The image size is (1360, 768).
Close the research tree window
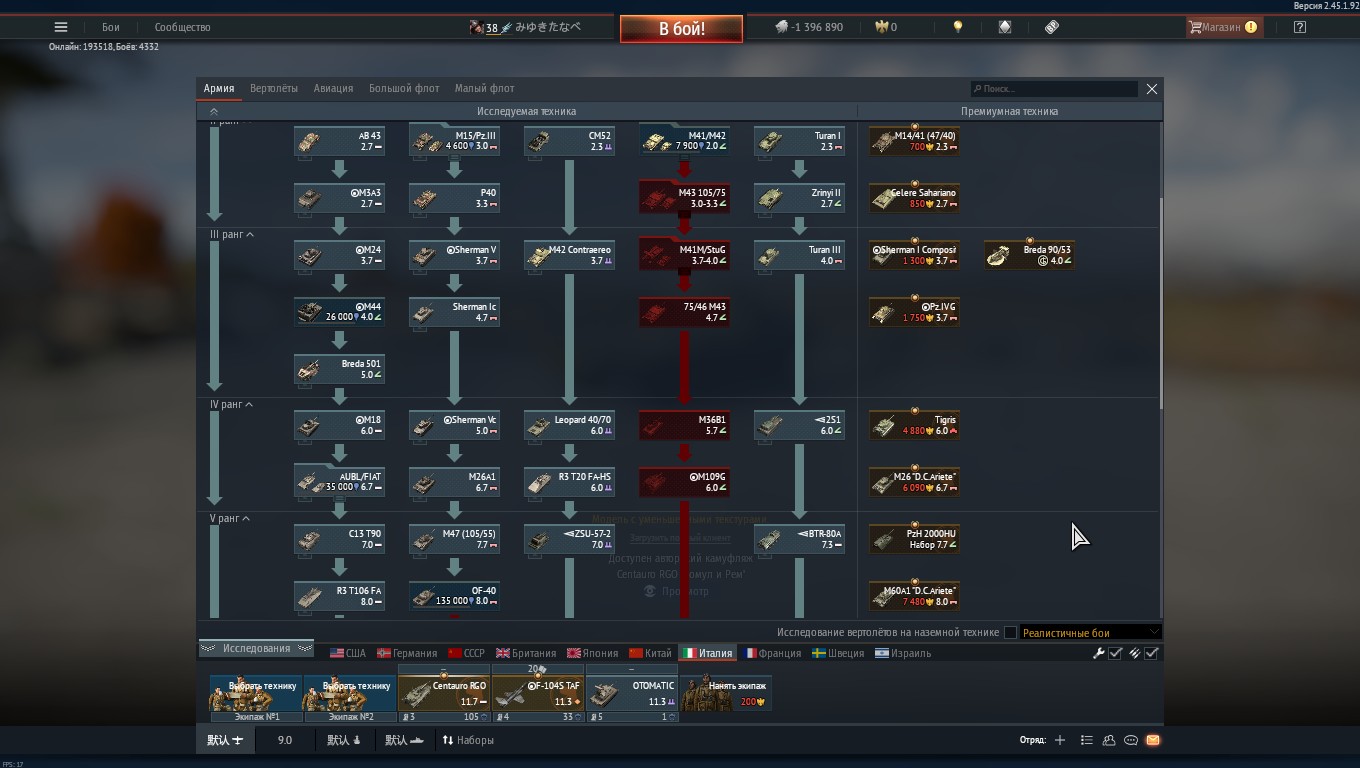coord(1152,89)
